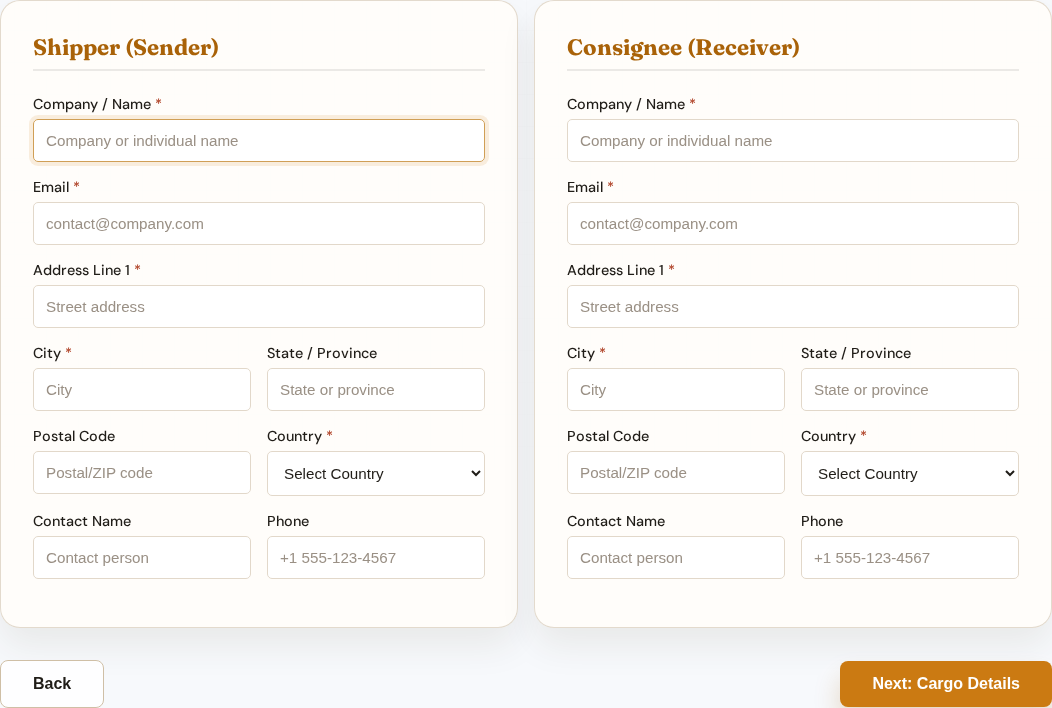1052x708 pixels.
Task: Focus the Consignee Postal Code input
Action: [675, 472]
